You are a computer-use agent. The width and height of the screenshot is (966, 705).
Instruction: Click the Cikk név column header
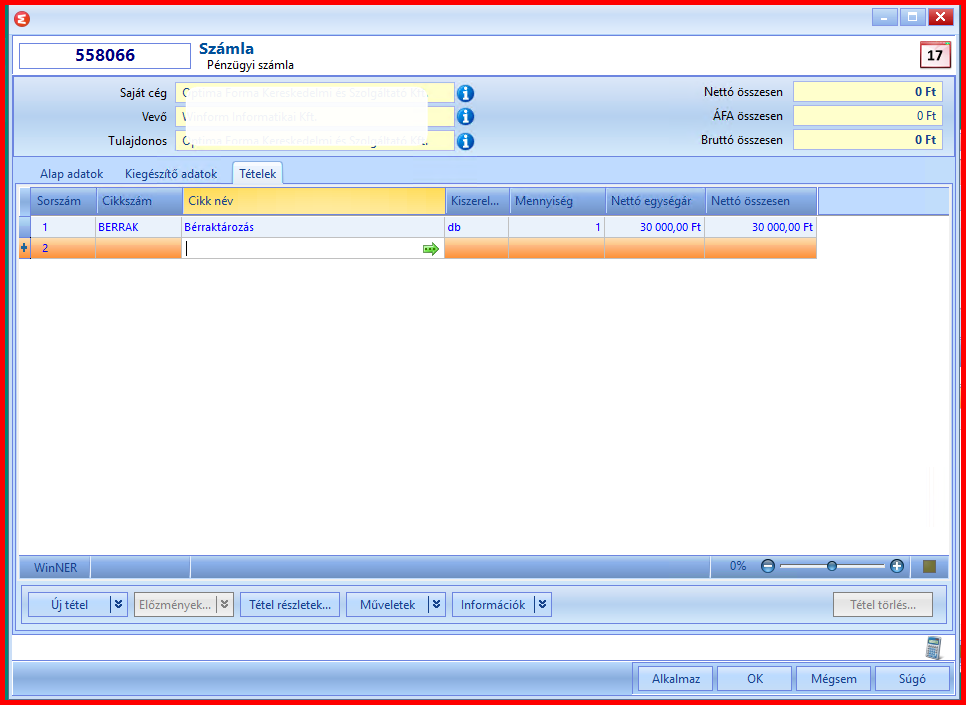(314, 201)
